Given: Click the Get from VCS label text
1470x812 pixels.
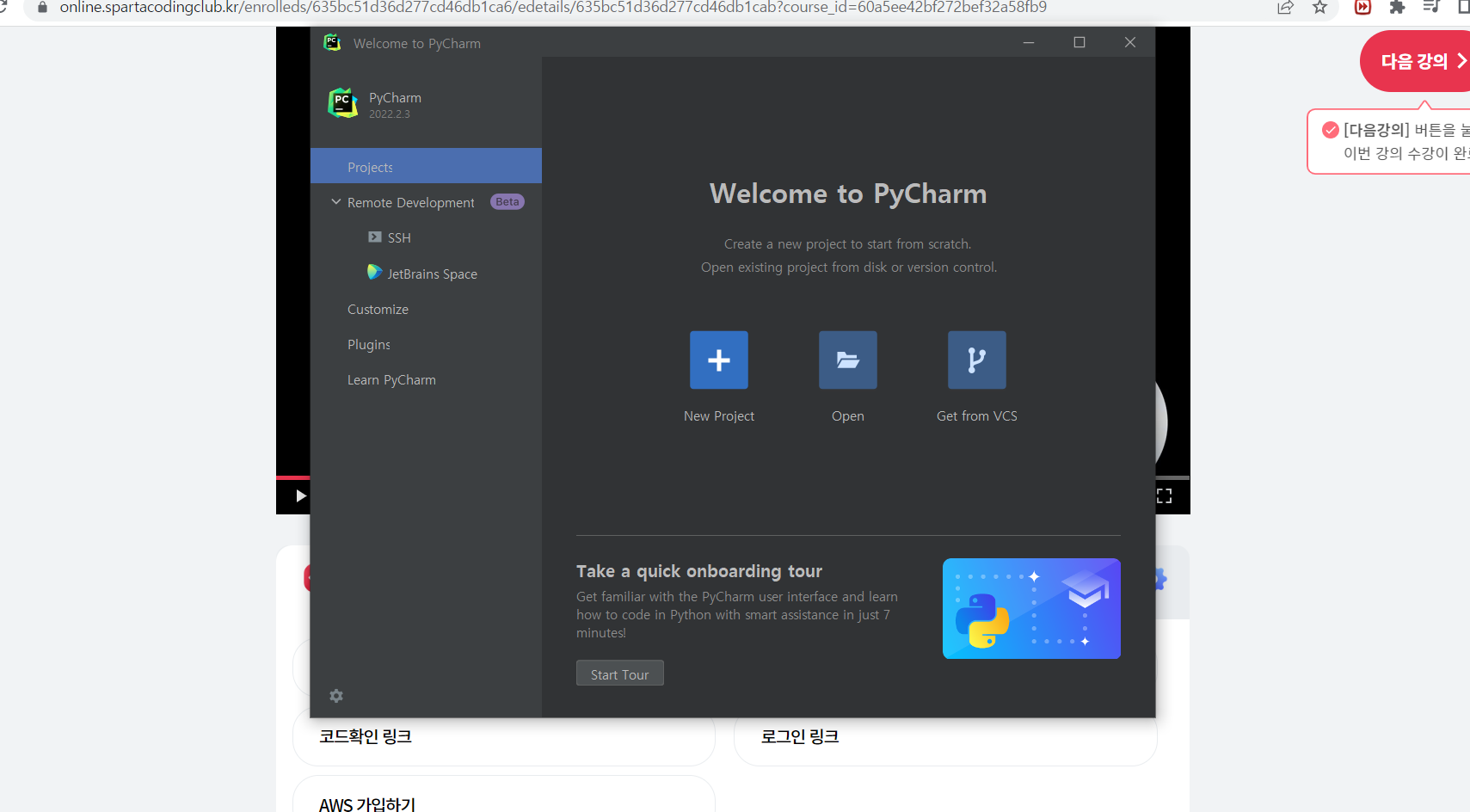Looking at the screenshot, I should click(977, 416).
